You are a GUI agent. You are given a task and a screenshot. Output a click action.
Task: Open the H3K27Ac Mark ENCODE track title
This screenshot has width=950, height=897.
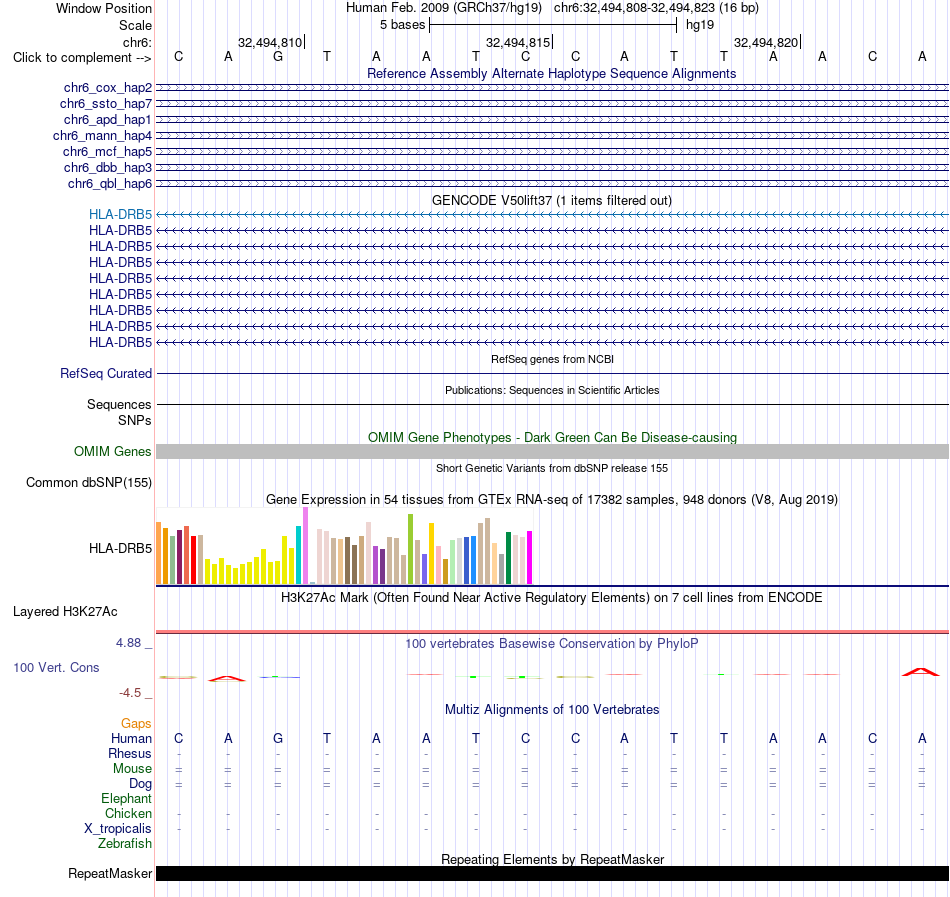click(551, 598)
